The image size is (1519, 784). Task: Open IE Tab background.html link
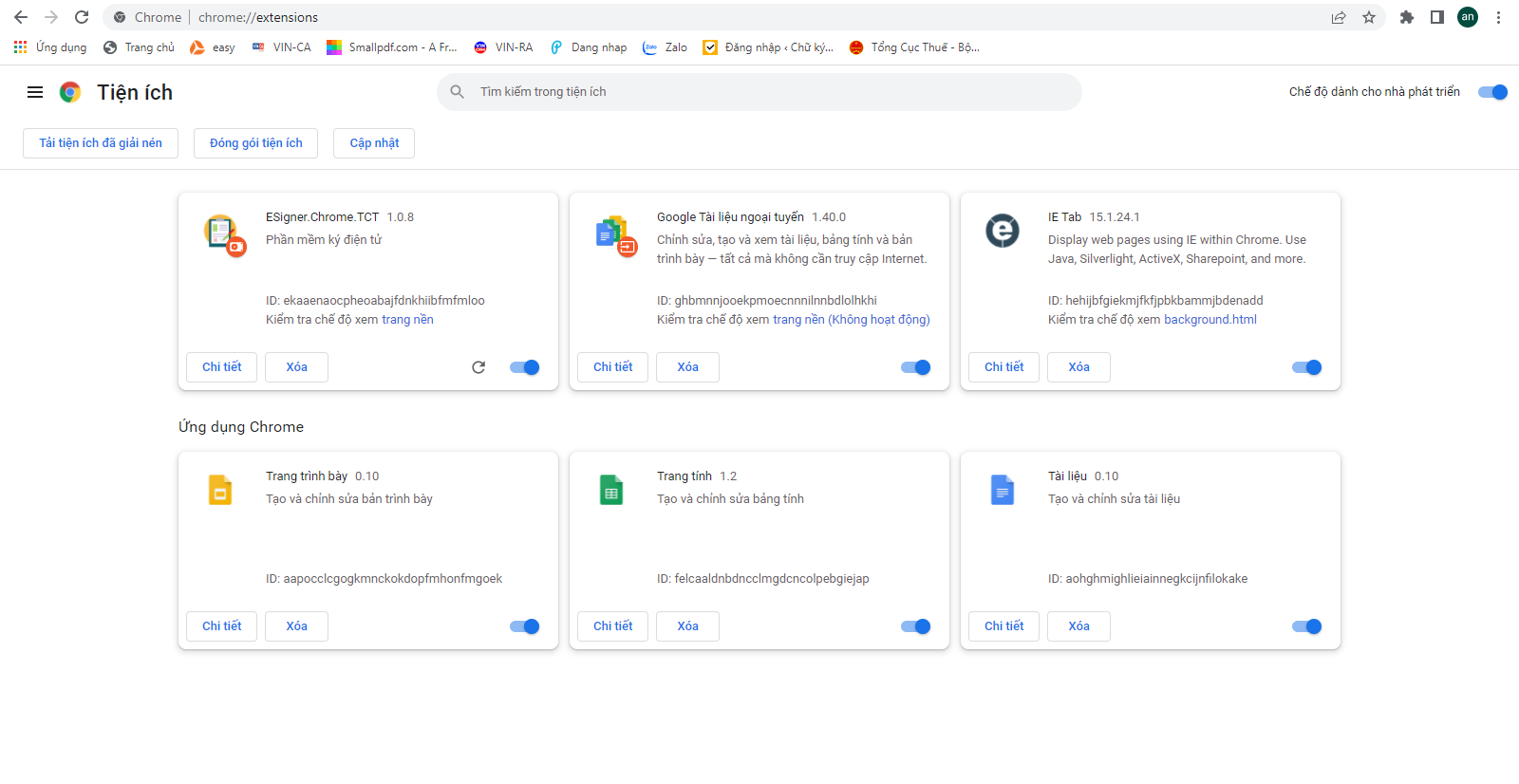point(1210,320)
